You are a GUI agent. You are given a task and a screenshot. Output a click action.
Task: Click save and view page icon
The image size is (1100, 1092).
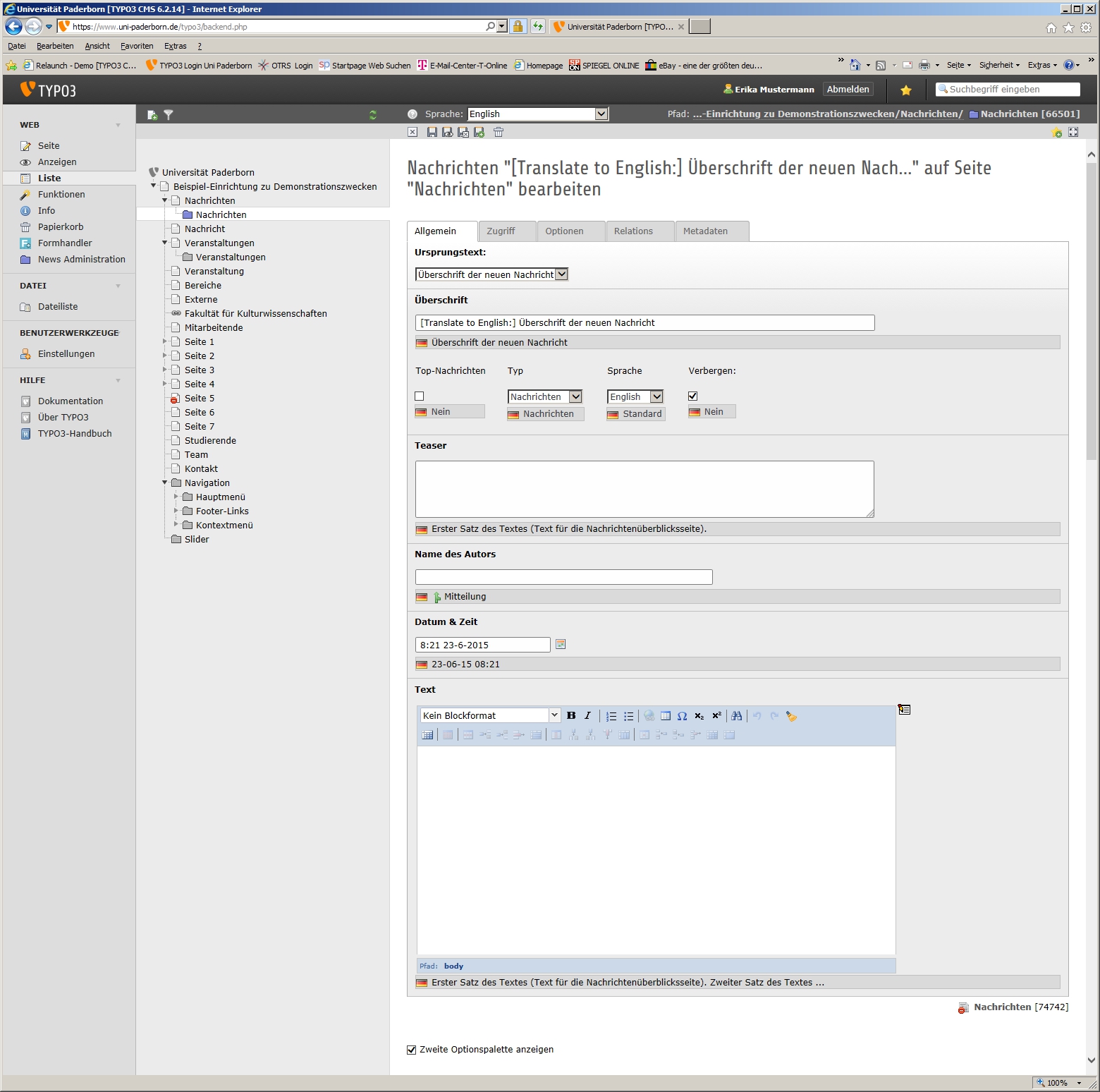(447, 132)
